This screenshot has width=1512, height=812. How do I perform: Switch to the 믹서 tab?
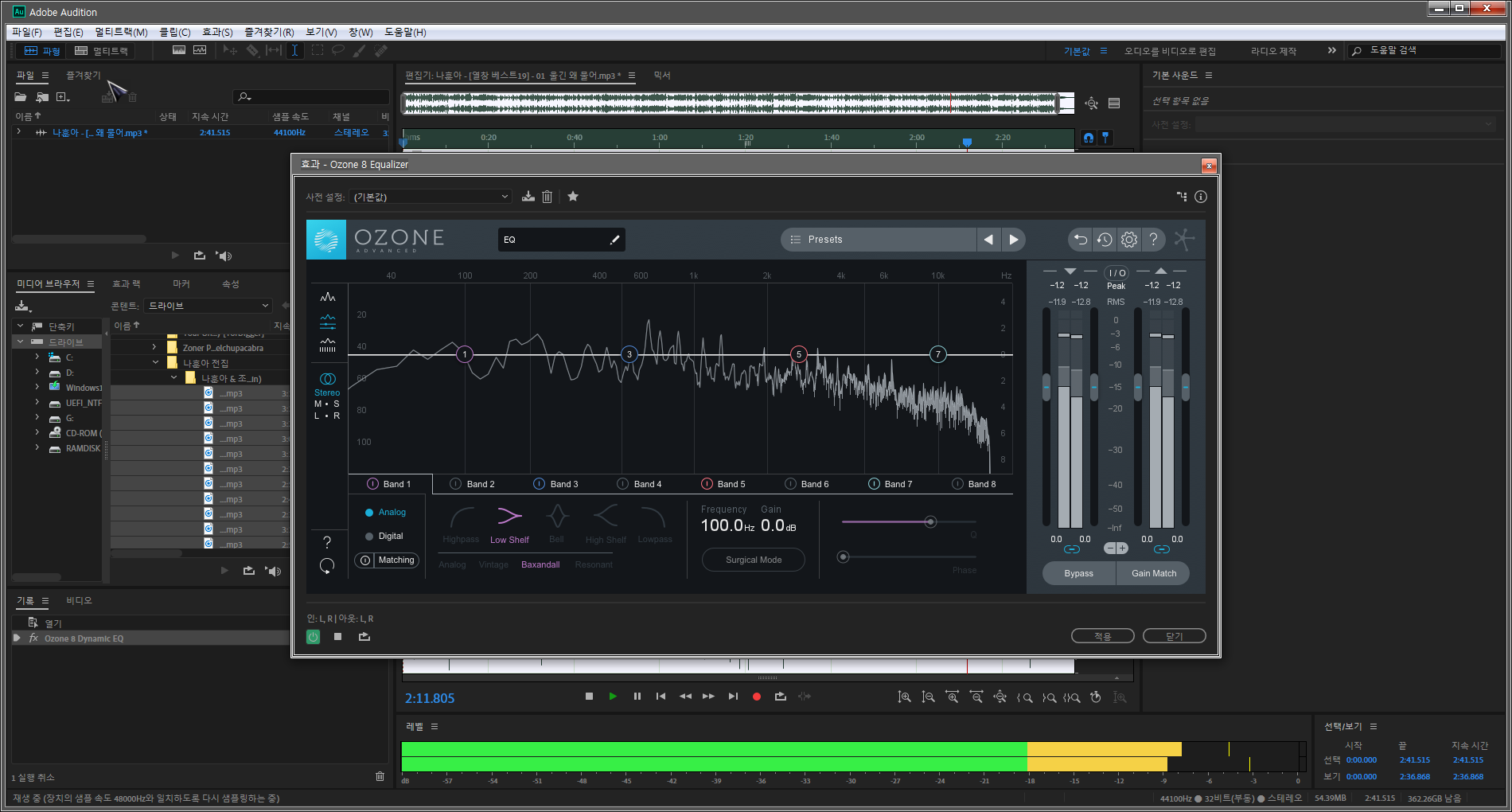tap(662, 75)
